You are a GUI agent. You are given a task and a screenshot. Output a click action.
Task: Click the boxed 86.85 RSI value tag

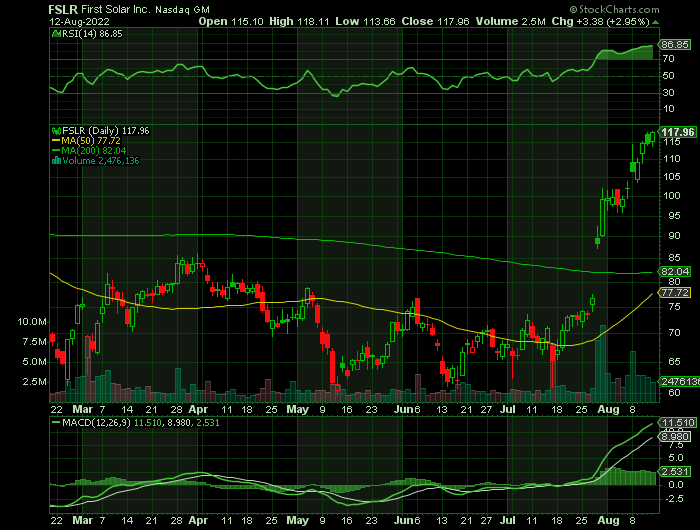coord(675,45)
